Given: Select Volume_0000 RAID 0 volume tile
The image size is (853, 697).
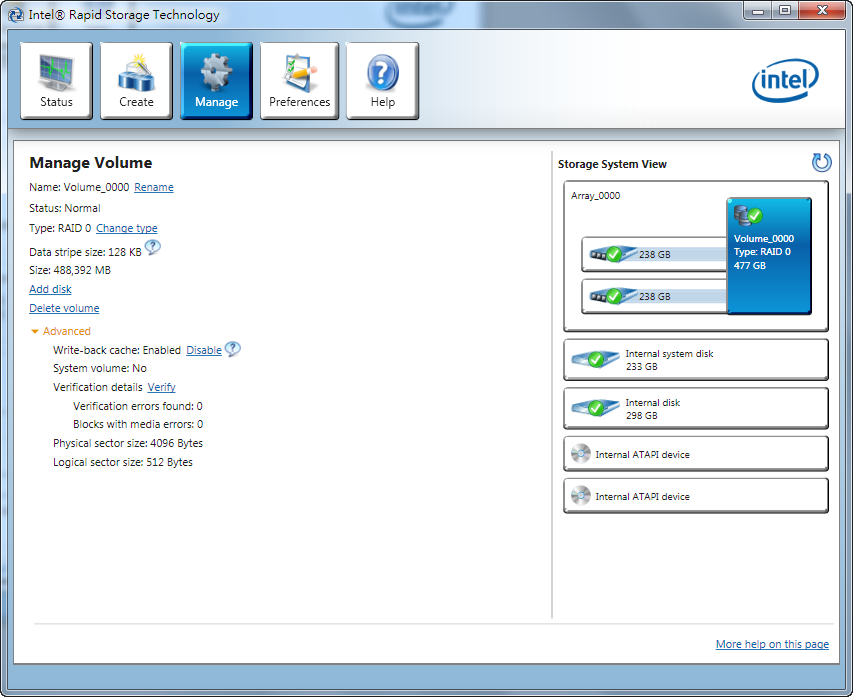Looking at the screenshot, I should pos(768,255).
